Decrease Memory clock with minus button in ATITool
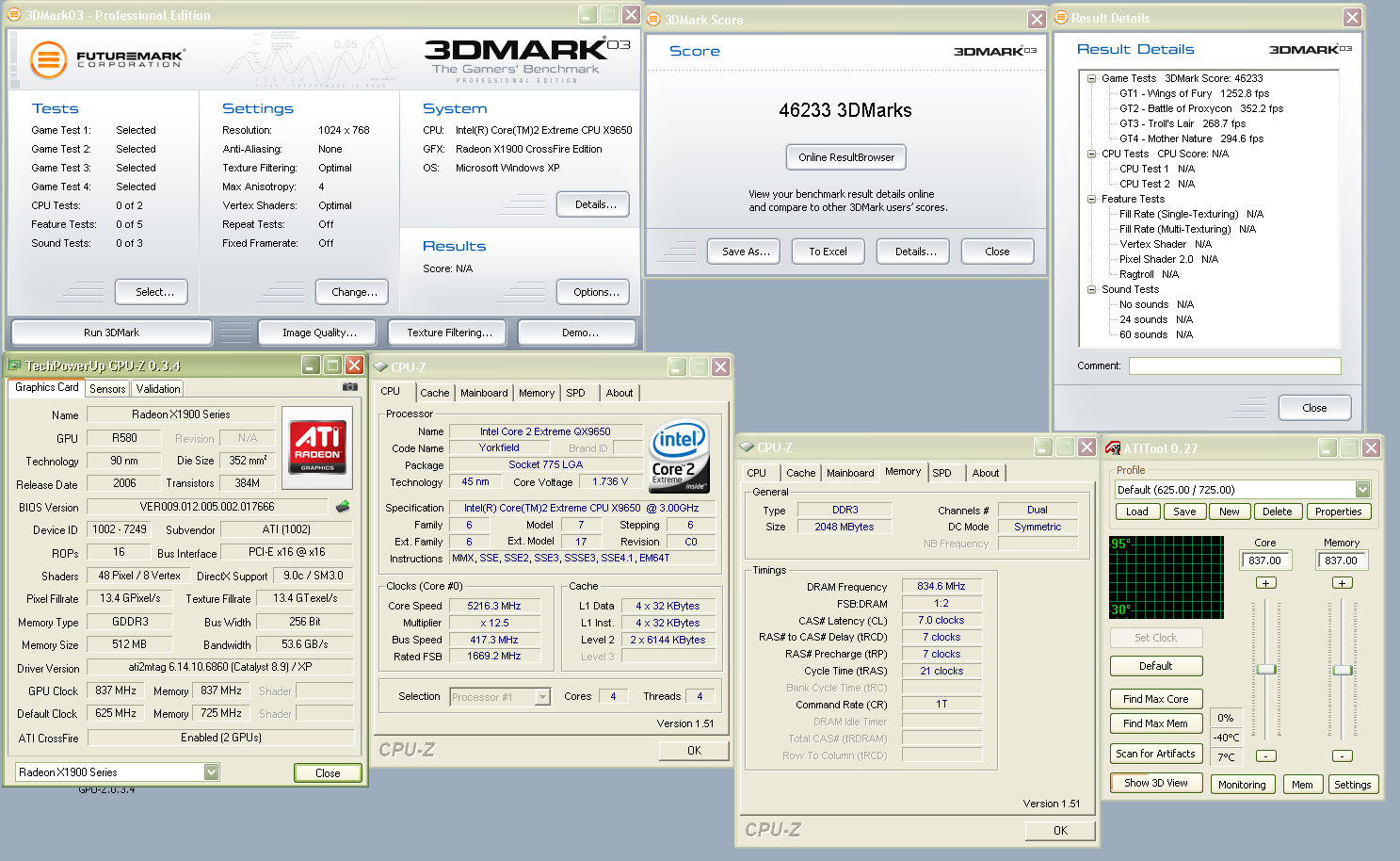1400x861 pixels. [x=1343, y=755]
